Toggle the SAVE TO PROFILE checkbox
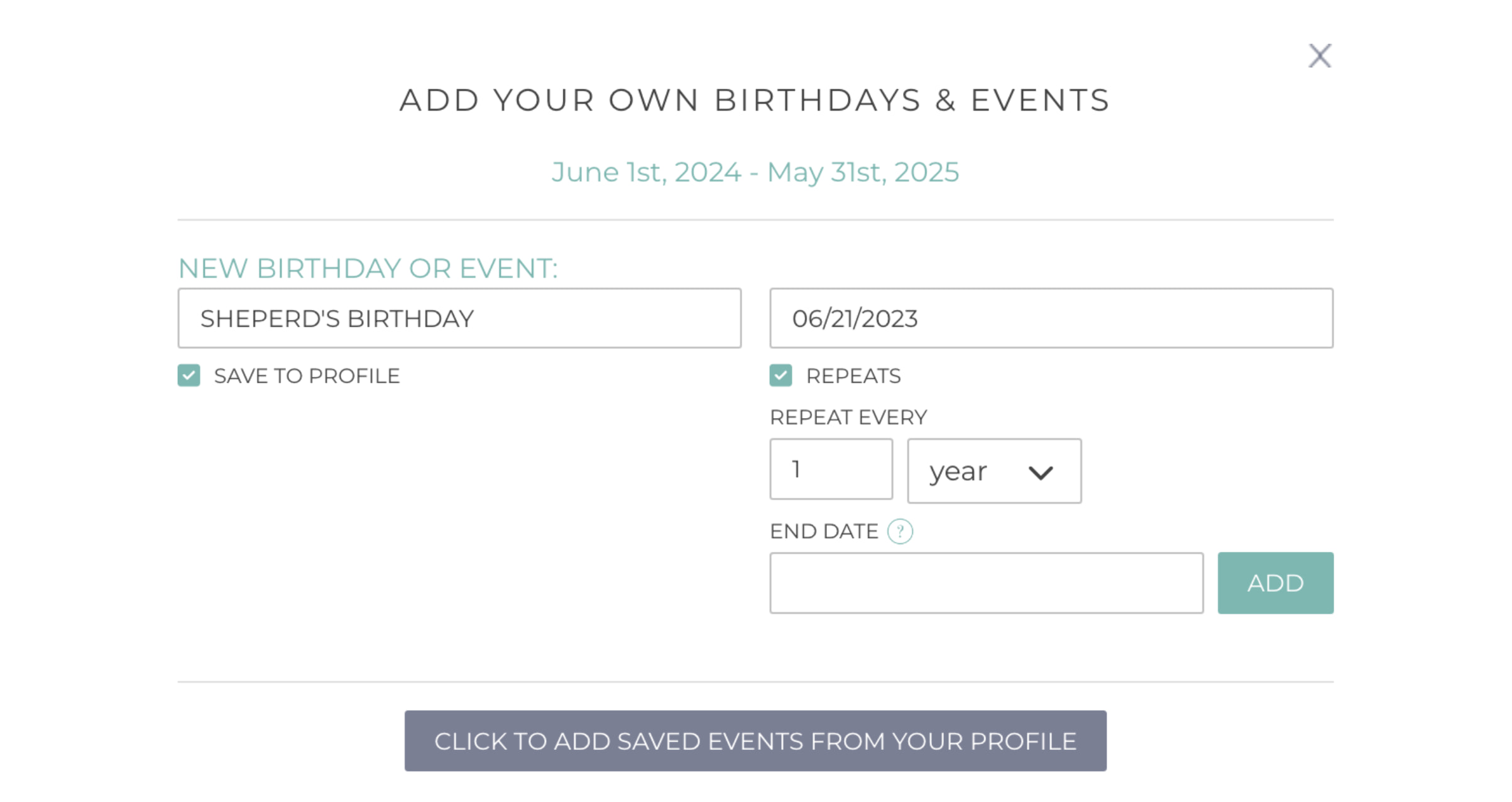This screenshot has width=1512, height=802. pos(188,375)
